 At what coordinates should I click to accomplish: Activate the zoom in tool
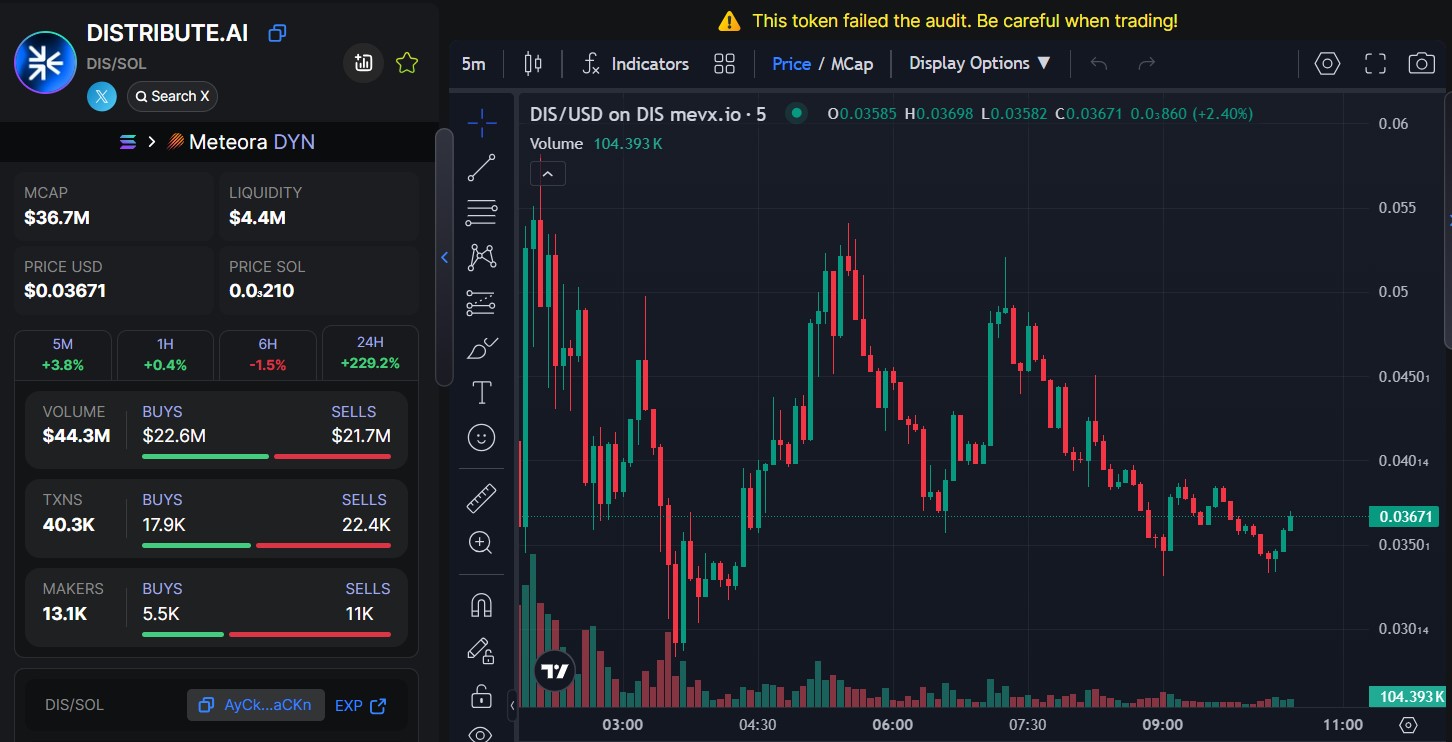point(482,543)
